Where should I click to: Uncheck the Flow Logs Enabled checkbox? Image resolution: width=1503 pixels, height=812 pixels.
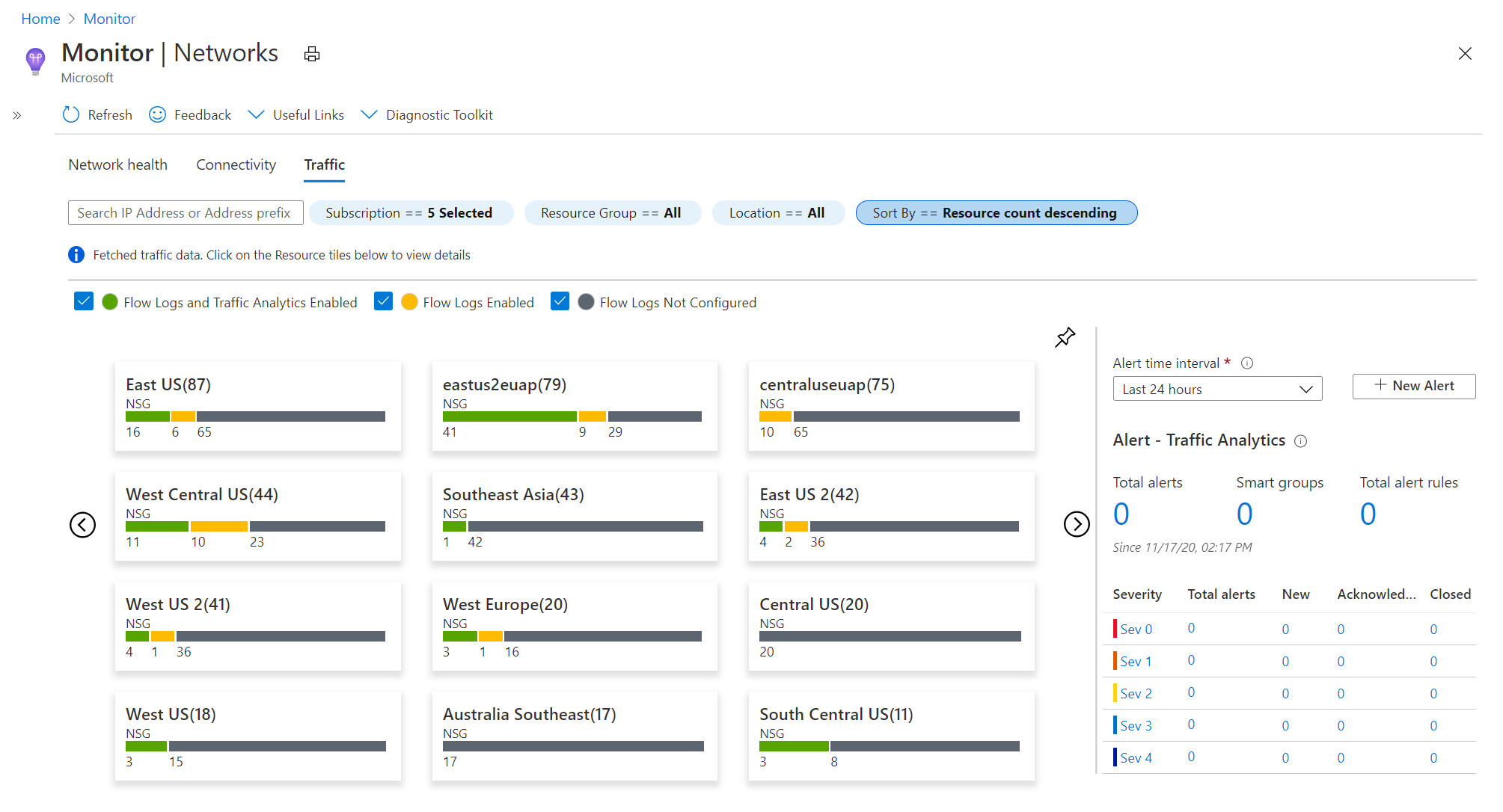[383, 301]
